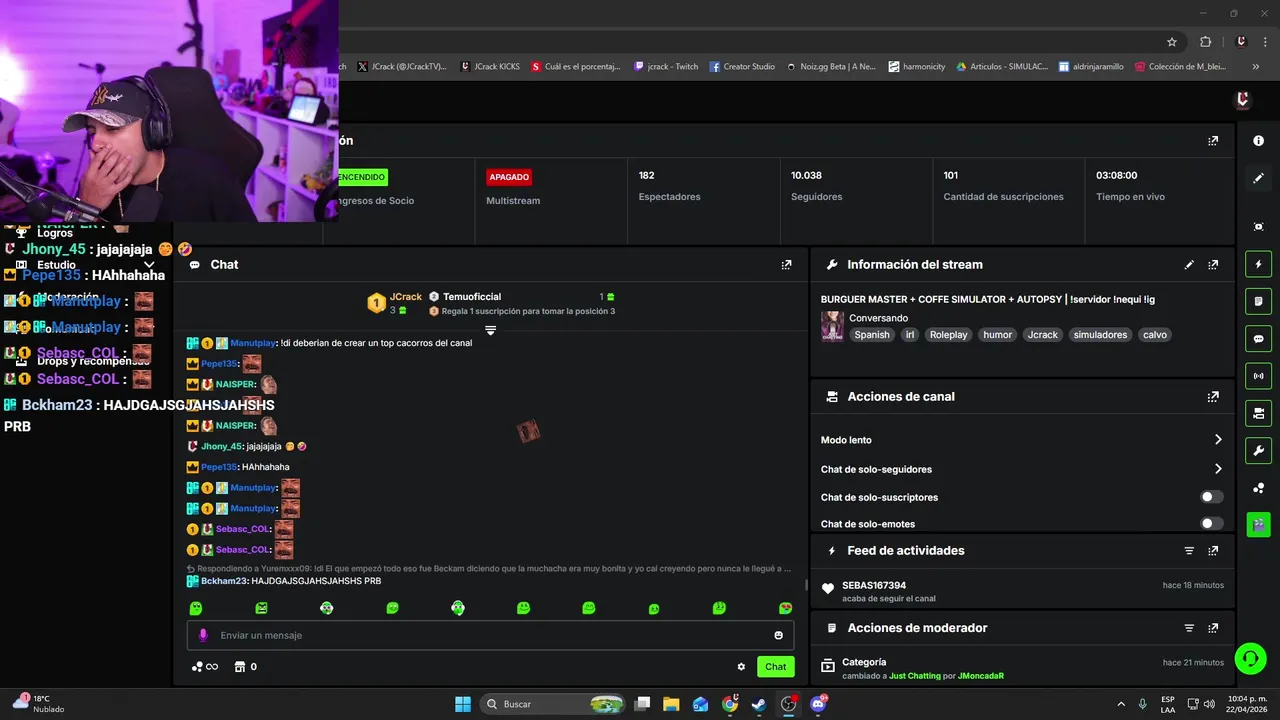This screenshot has width=1280, height=720.
Task: Open the emoji picker in message box
Action: pos(778,635)
